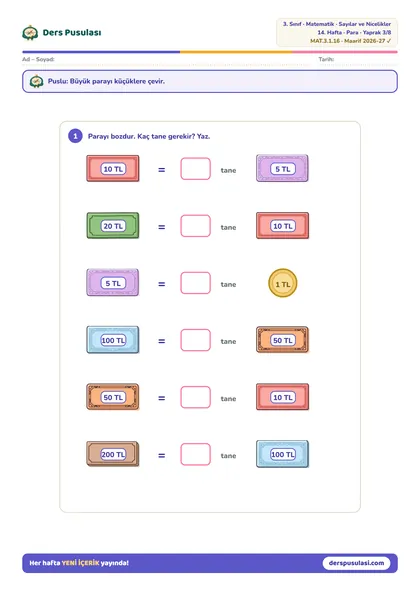Click the red 10 TL banknote in row one
The width and height of the screenshot is (420, 591).
[113, 168]
